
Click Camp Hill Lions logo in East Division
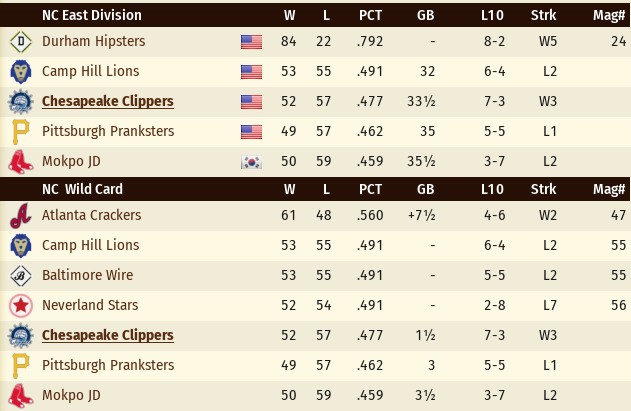20,72
